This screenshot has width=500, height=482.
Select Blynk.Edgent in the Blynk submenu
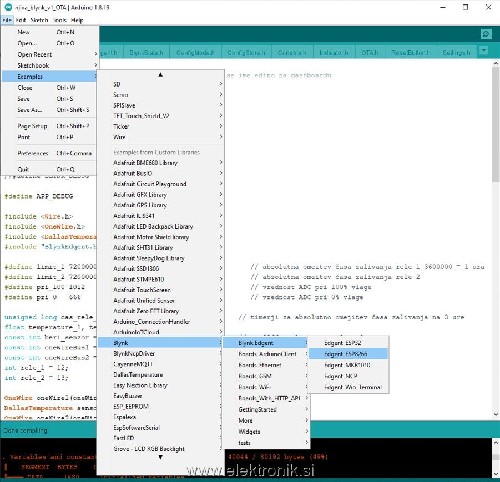266,343
